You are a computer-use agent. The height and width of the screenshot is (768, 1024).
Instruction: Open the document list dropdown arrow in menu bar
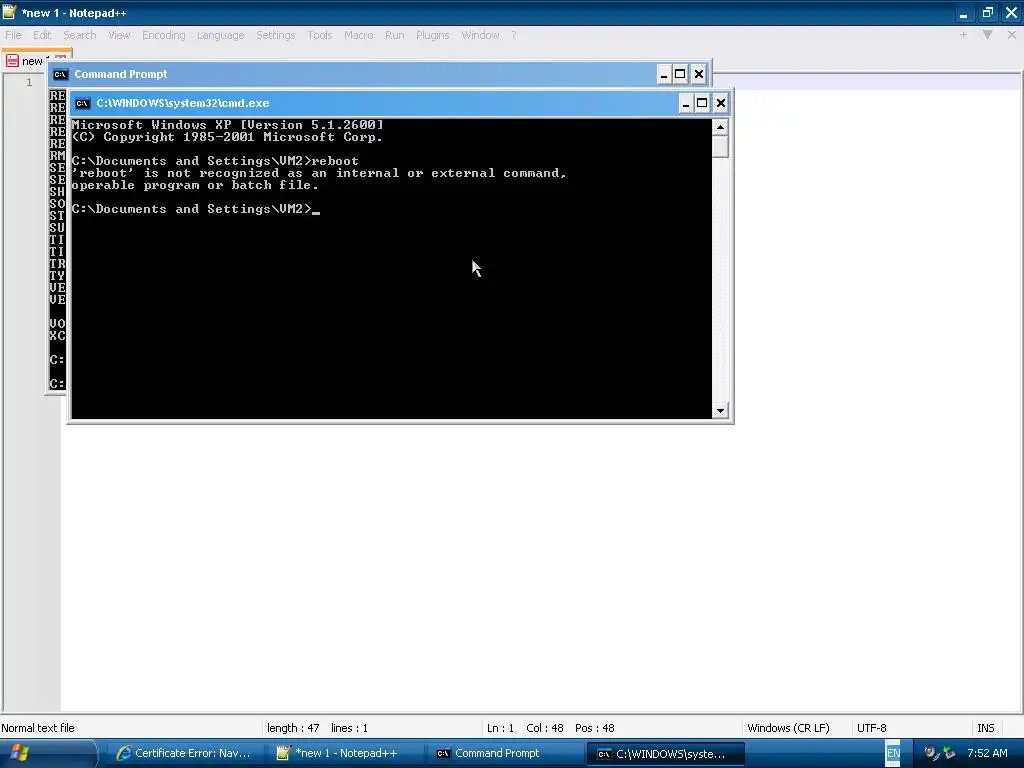click(x=987, y=35)
